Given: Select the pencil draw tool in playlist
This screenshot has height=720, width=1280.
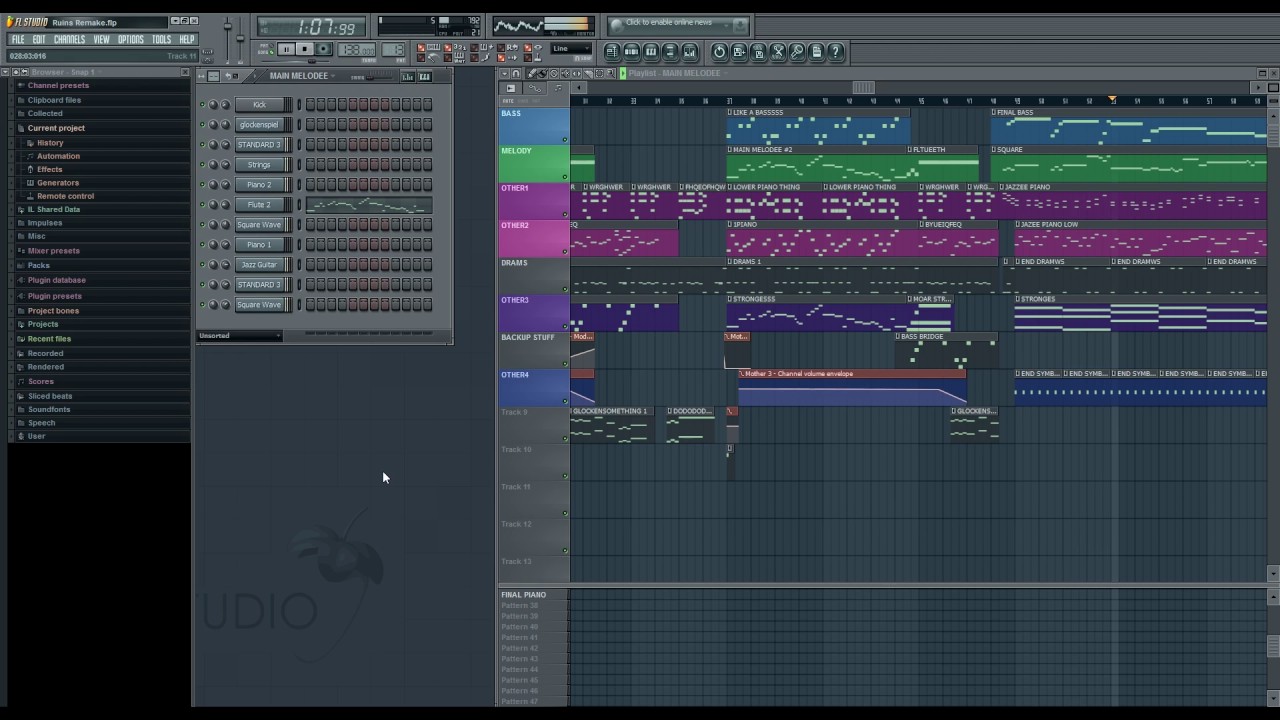Looking at the screenshot, I should [532, 74].
